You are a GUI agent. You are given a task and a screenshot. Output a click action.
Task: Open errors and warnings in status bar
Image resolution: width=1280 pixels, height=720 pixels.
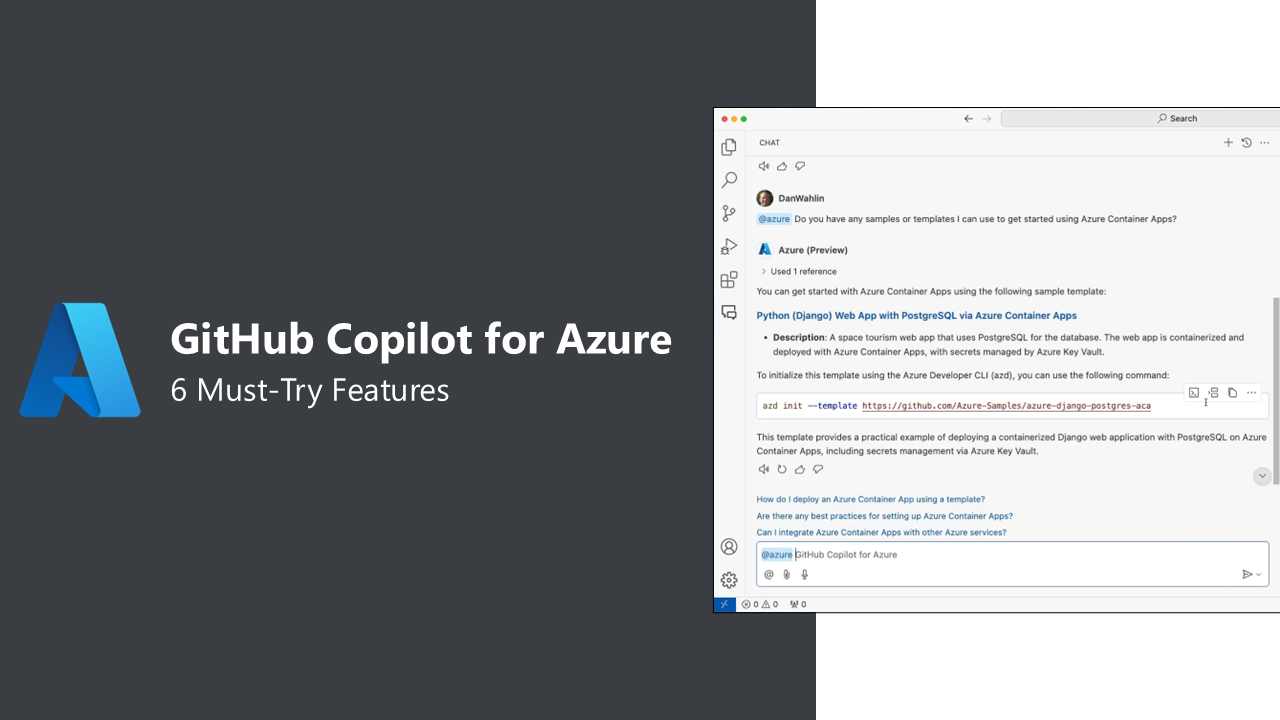(760, 604)
